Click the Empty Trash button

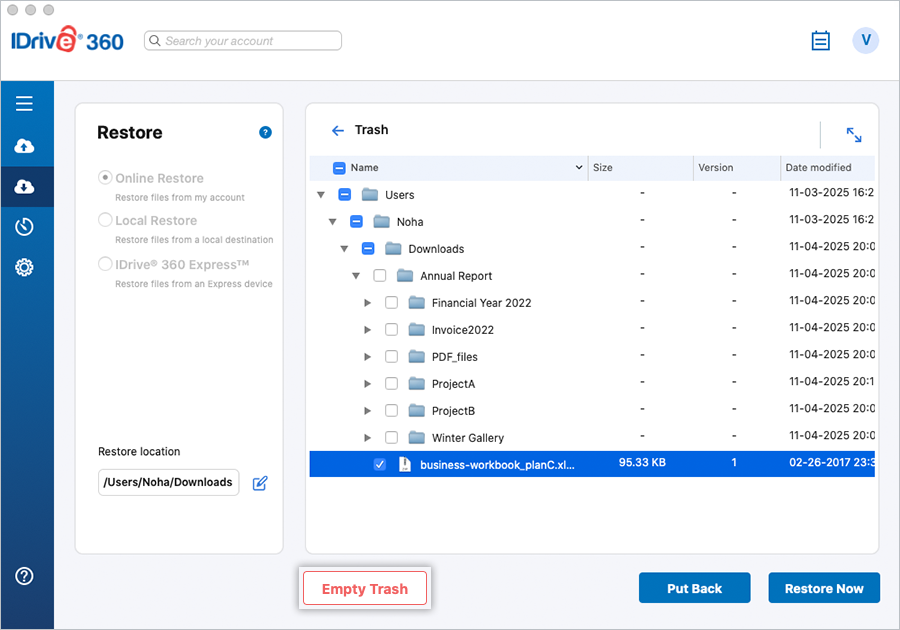pyautogui.click(x=365, y=589)
